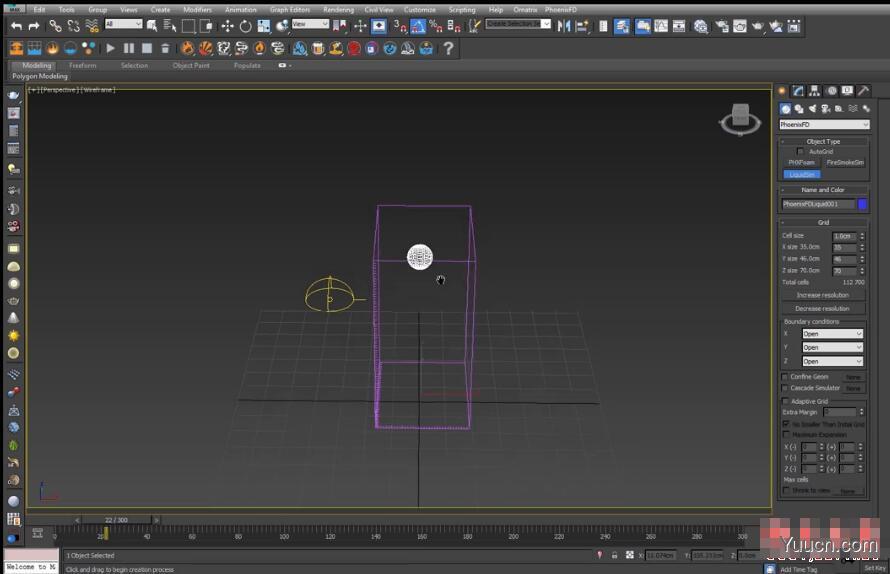Click the Link objects chain icon
Viewport: 890px width, 574px height.
click(55, 25)
